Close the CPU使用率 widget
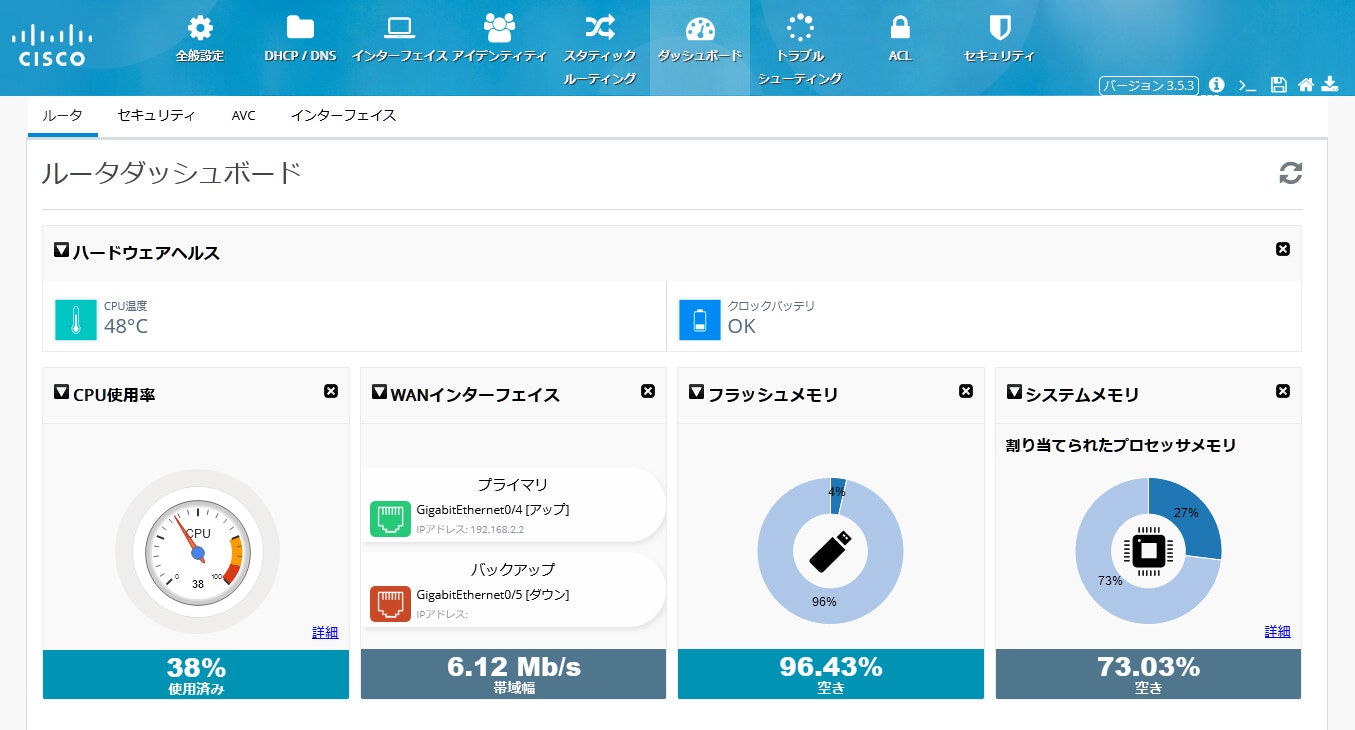The image size is (1355, 730). pos(331,391)
